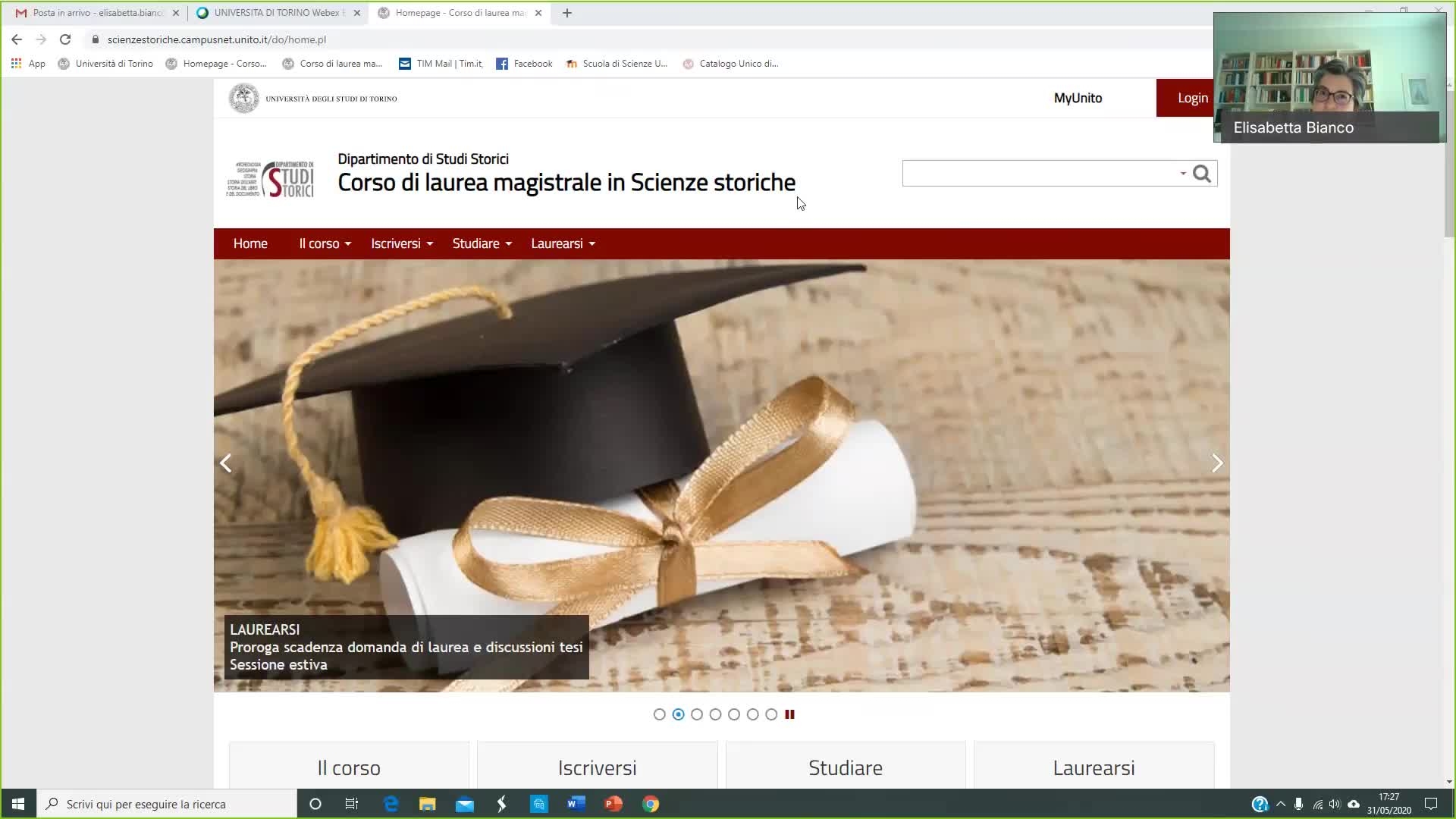Close the Webex browser tab
The width and height of the screenshot is (1456, 819).
point(357,13)
